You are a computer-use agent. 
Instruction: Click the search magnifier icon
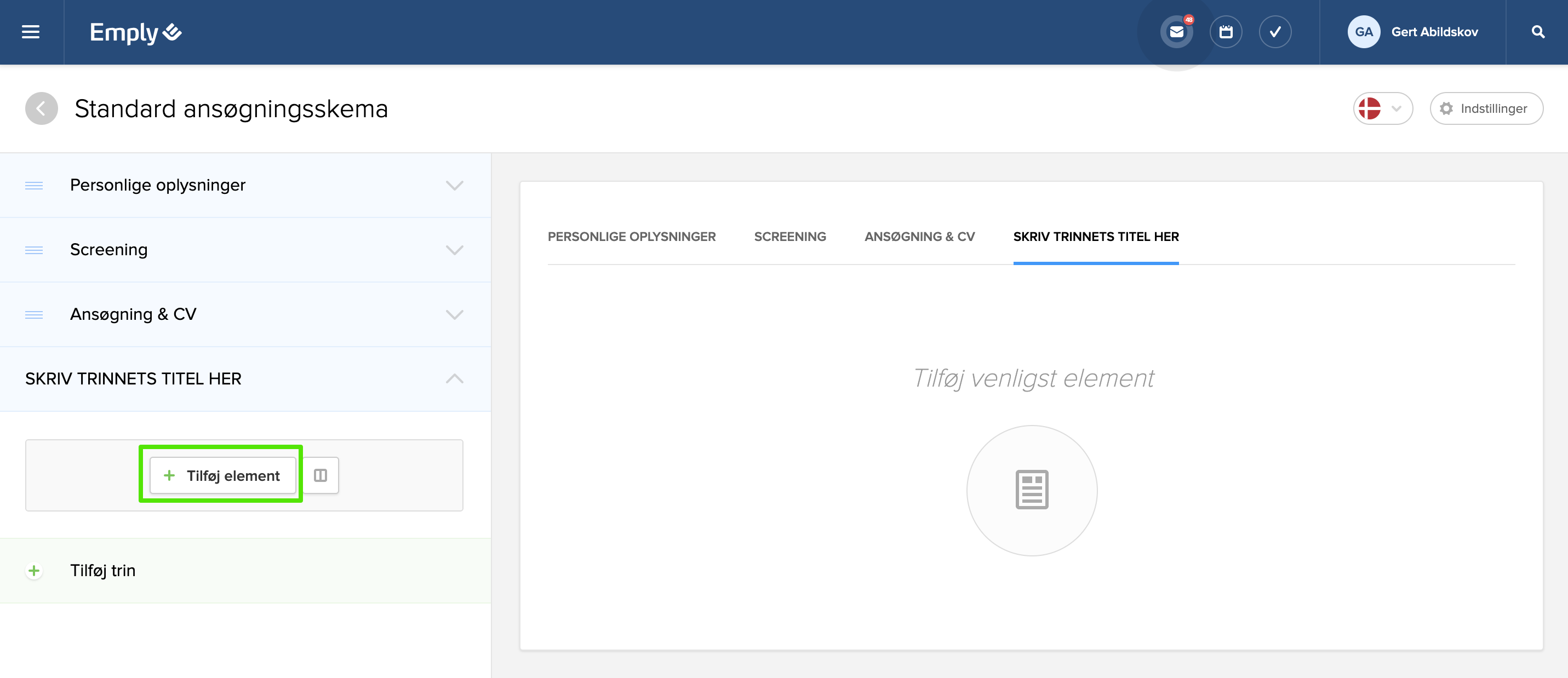[x=1537, y=32]
